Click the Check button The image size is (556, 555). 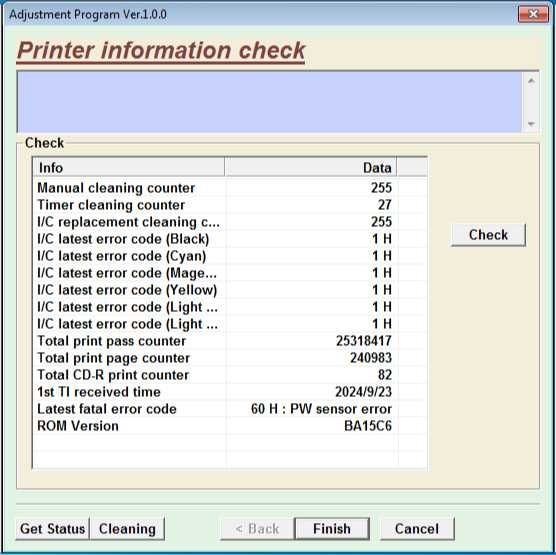pos(488,235)
